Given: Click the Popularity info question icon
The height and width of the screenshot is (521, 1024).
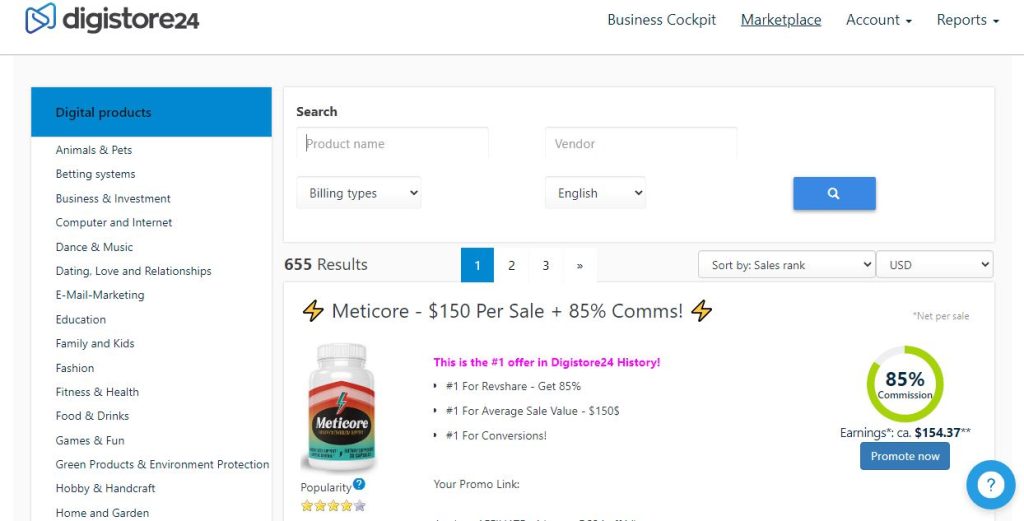Looking at the screenshot, I should click(x=359, y=485).
